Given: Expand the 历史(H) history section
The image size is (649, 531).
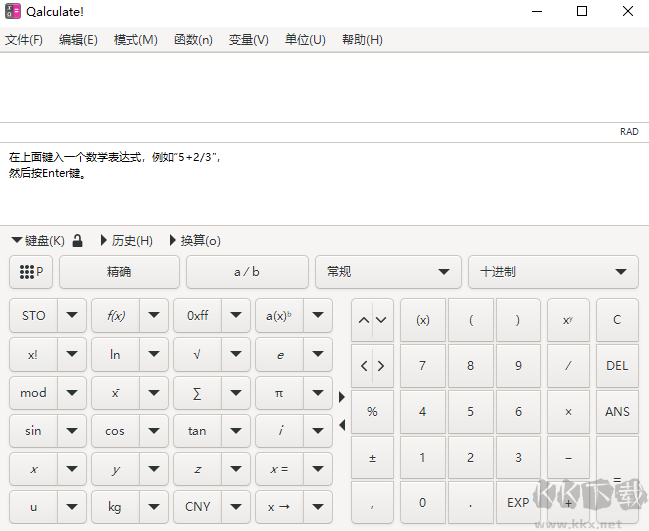Looking at the screenshot, I should pos(127,240).
